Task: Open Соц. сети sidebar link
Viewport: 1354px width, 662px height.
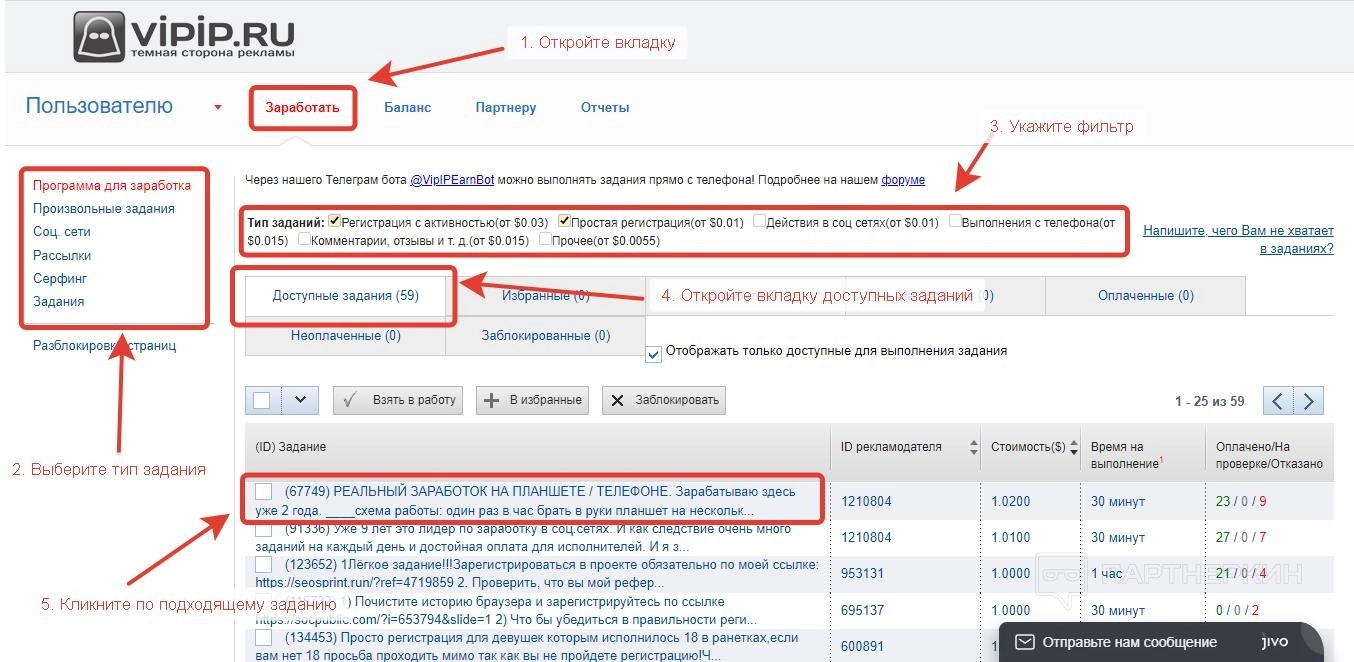Action: pyautogui.click(x=62, y=232)
